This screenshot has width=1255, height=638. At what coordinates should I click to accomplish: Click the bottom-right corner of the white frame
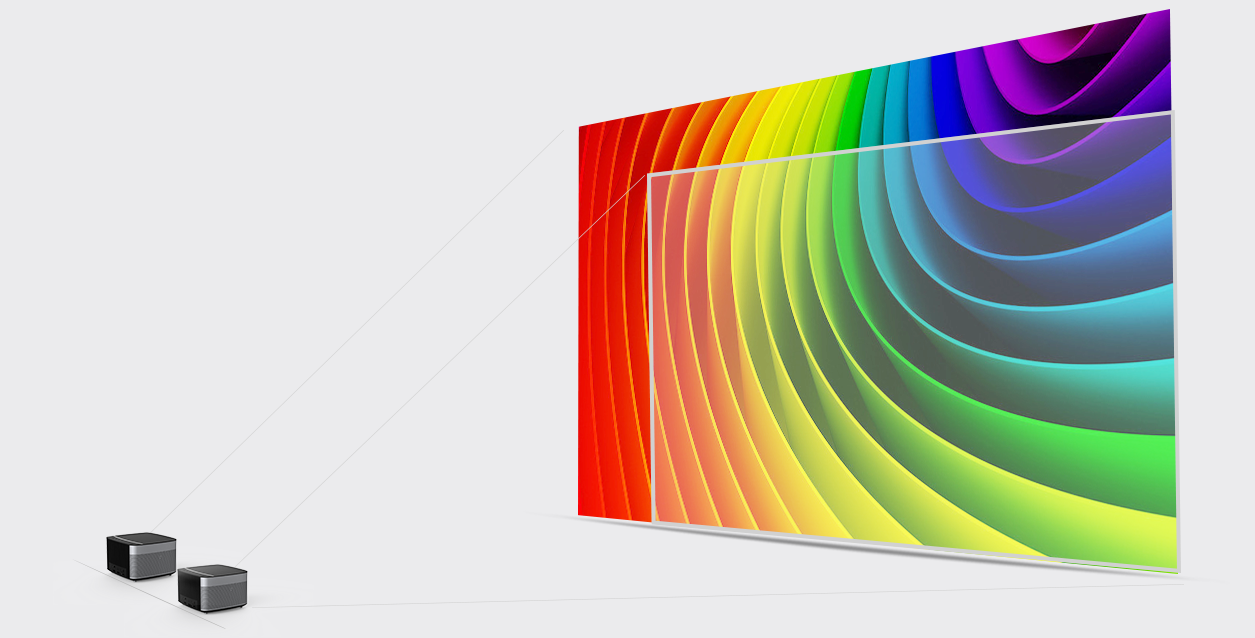(1177, 570)
